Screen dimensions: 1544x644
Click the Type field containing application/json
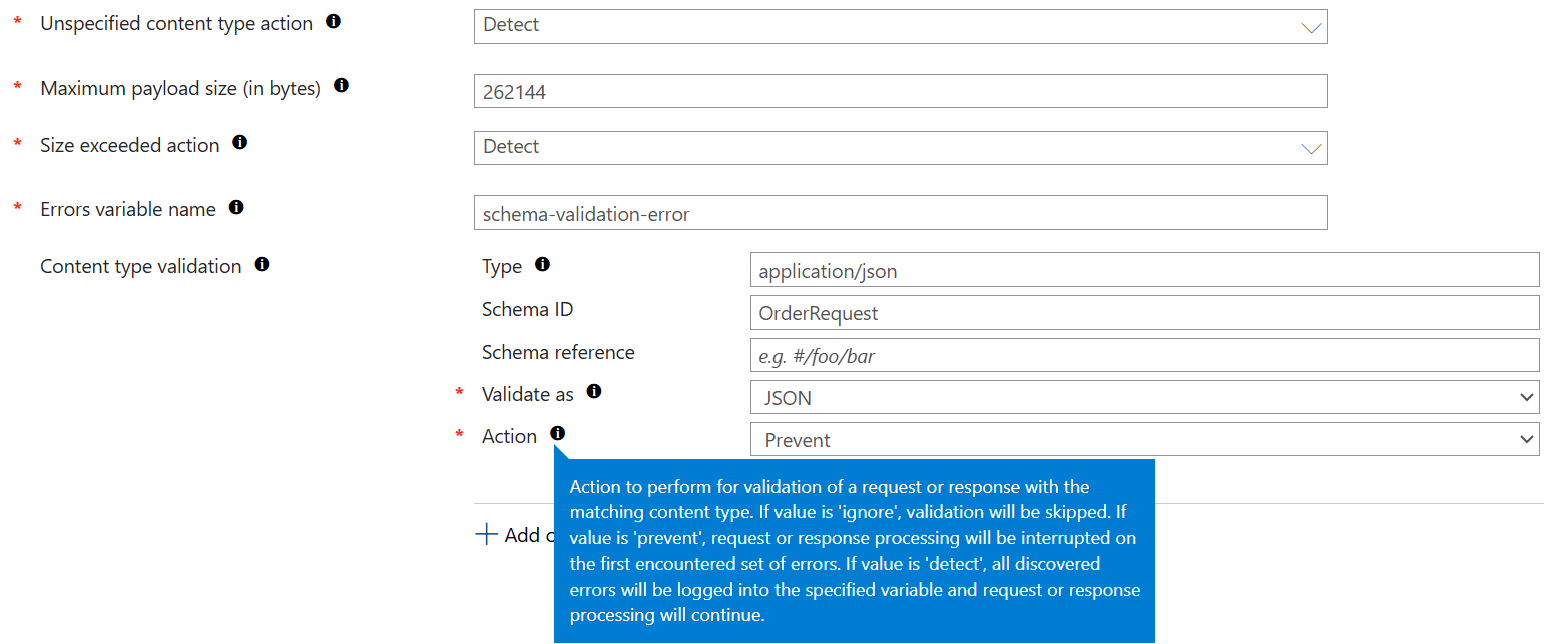(1144, 270)
